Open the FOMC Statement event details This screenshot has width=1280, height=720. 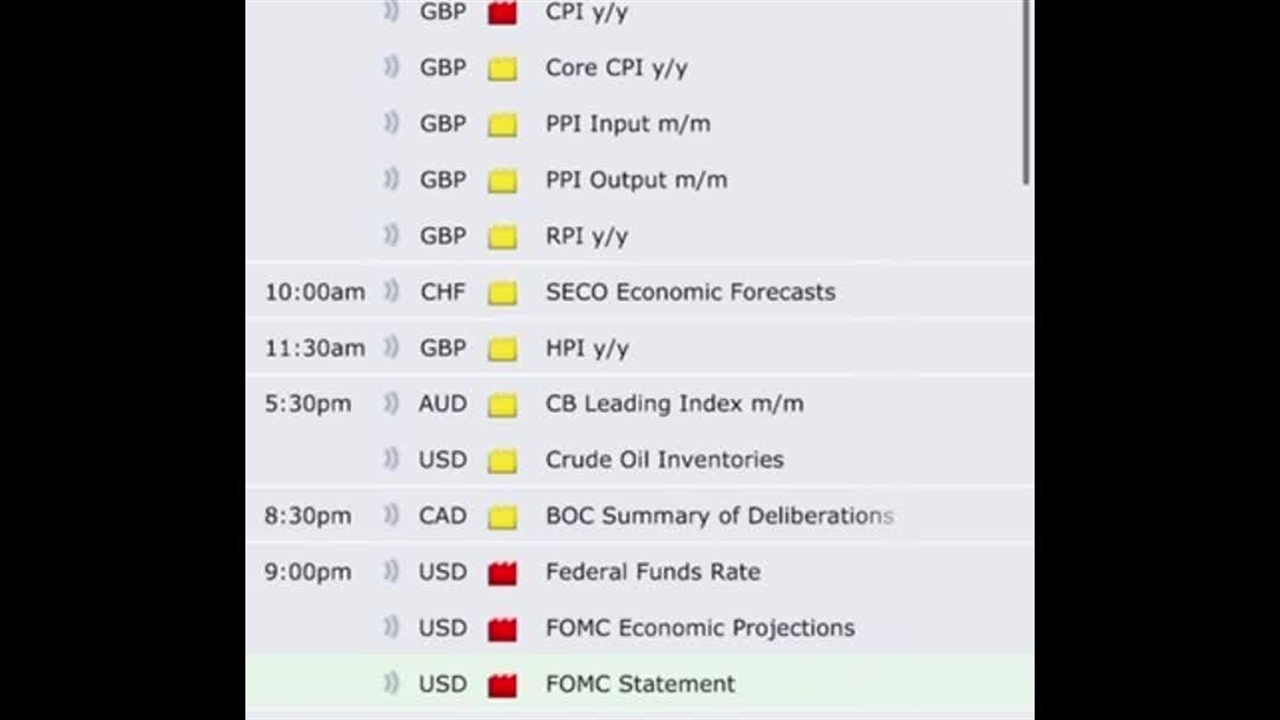[x=640, y=684]
